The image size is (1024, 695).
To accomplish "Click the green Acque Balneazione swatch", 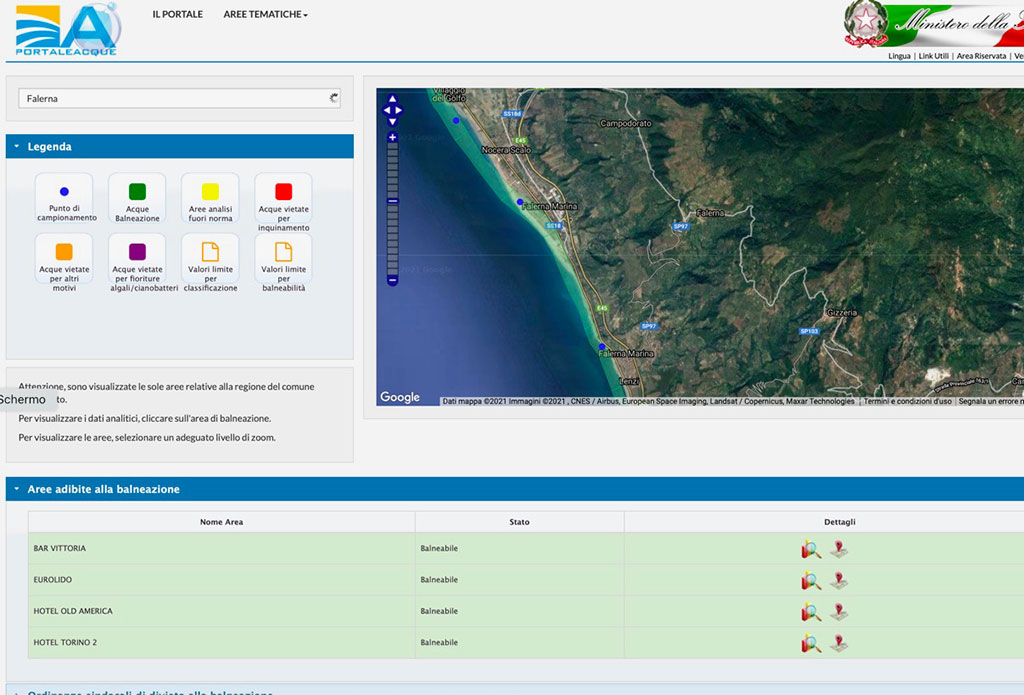I will coord(137,191).
